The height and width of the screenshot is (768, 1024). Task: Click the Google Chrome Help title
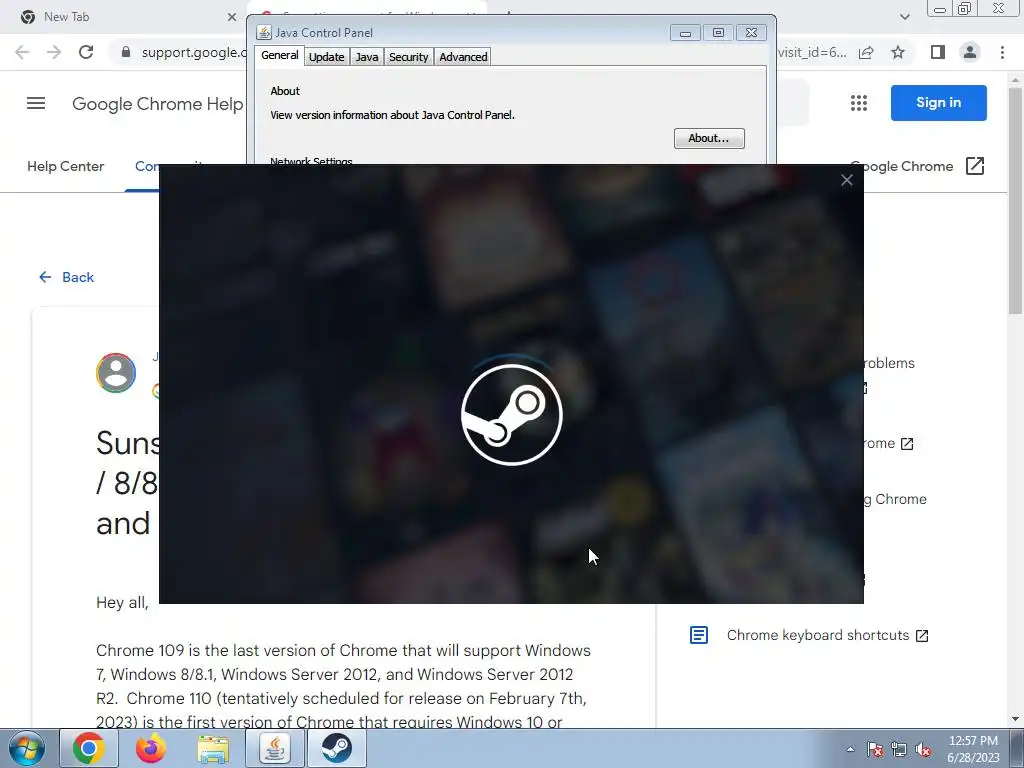pos(157,104)
